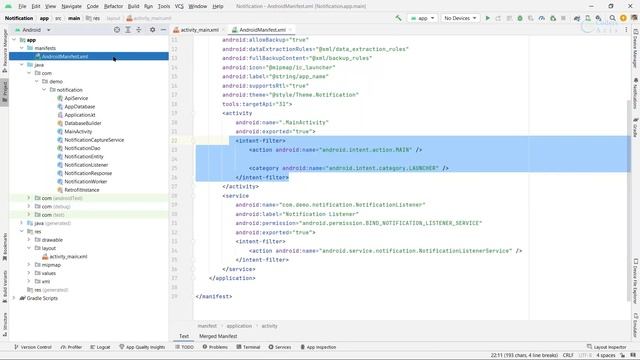Toggle Resource Manager side tool window

4,51
